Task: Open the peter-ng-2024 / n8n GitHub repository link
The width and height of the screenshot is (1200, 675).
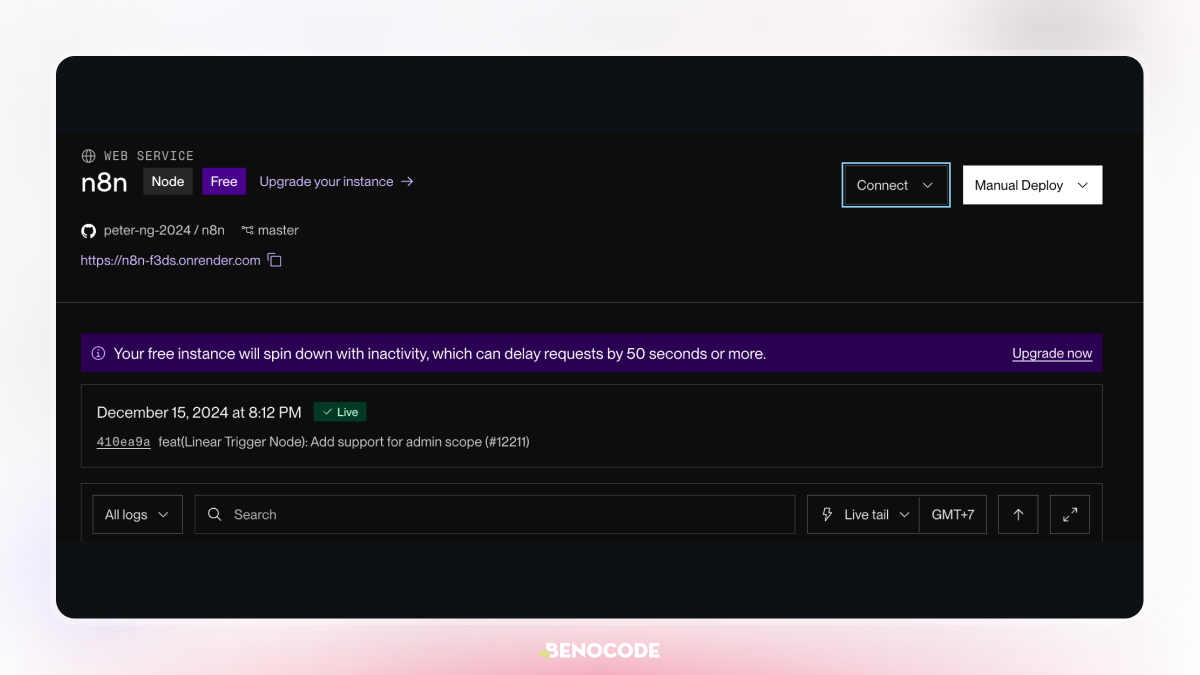Action: [164, 230]
